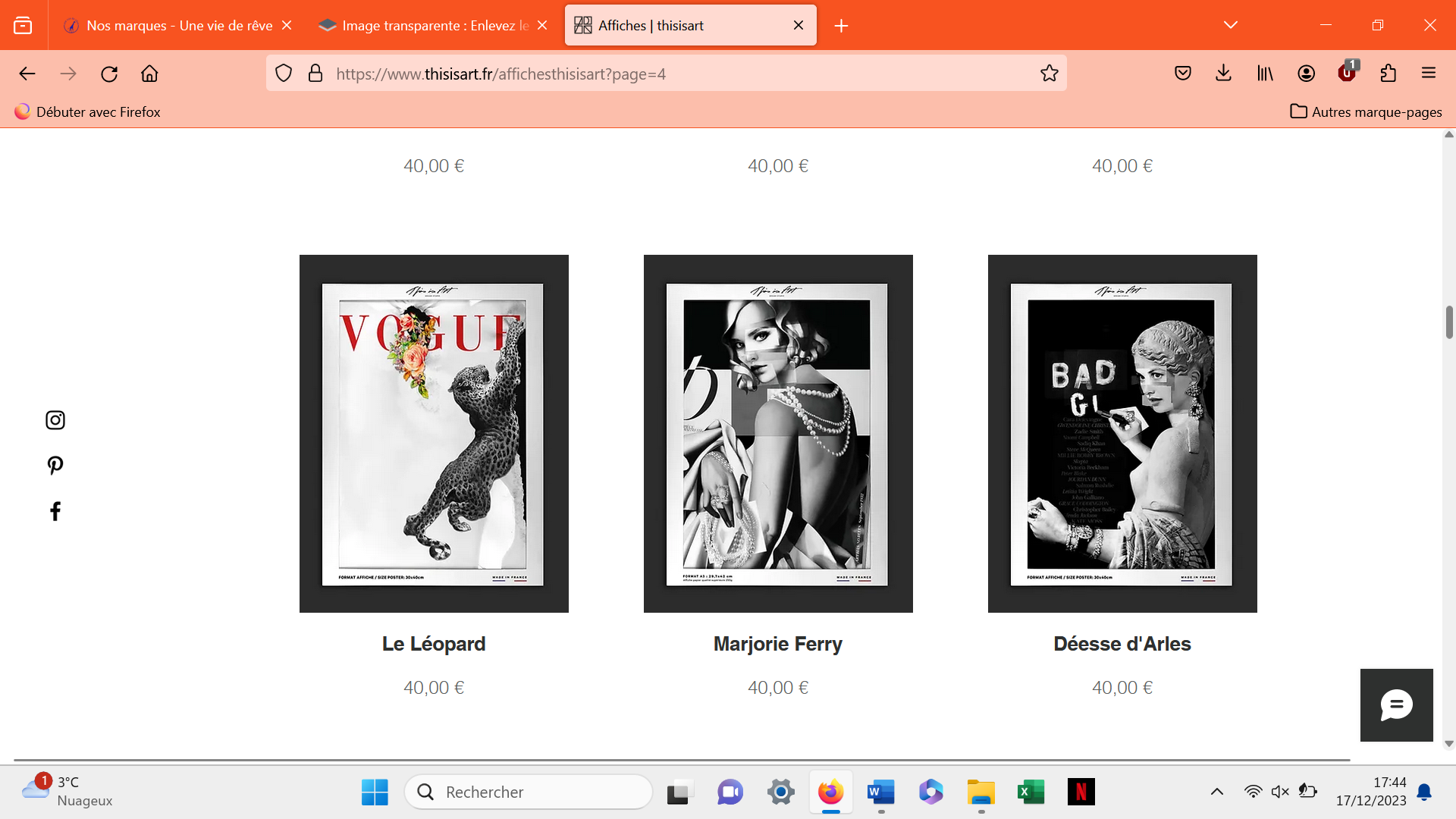Click price under Déesse d'Arles
This screenshot has width=1456, height=819.
point(1122,688)
